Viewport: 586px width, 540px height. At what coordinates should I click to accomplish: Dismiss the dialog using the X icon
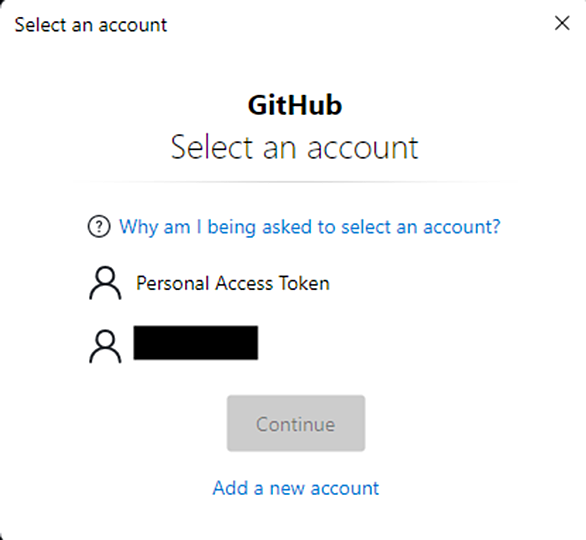tap(562, 23)
